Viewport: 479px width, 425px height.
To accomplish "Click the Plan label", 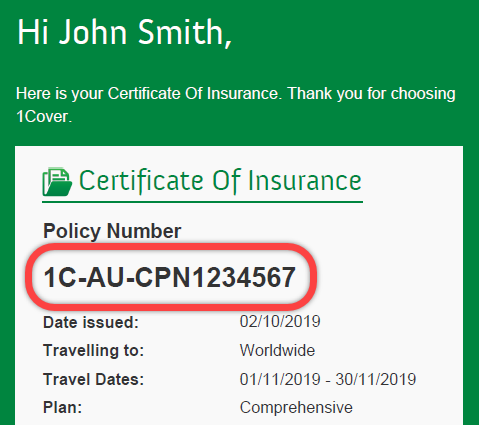I will [x=62, y=407].
